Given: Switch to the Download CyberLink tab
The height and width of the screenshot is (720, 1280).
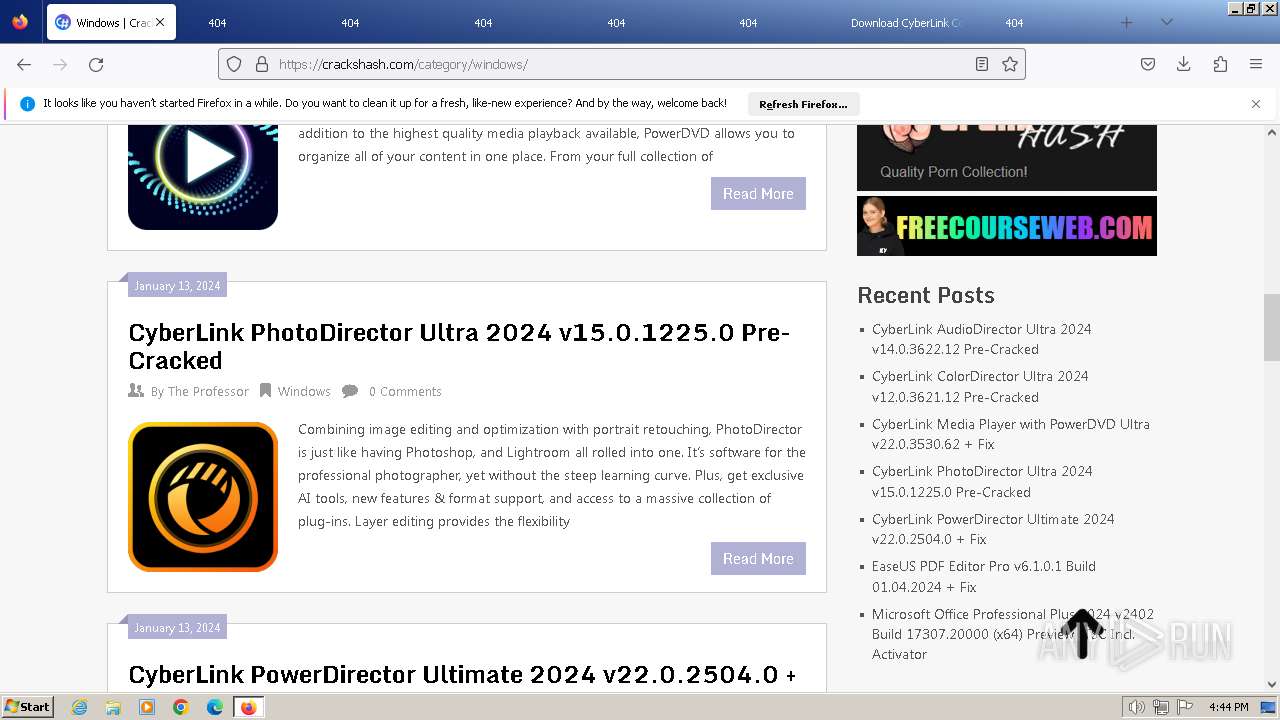Looking at the screenshot, I should click(x=906, y=22).
